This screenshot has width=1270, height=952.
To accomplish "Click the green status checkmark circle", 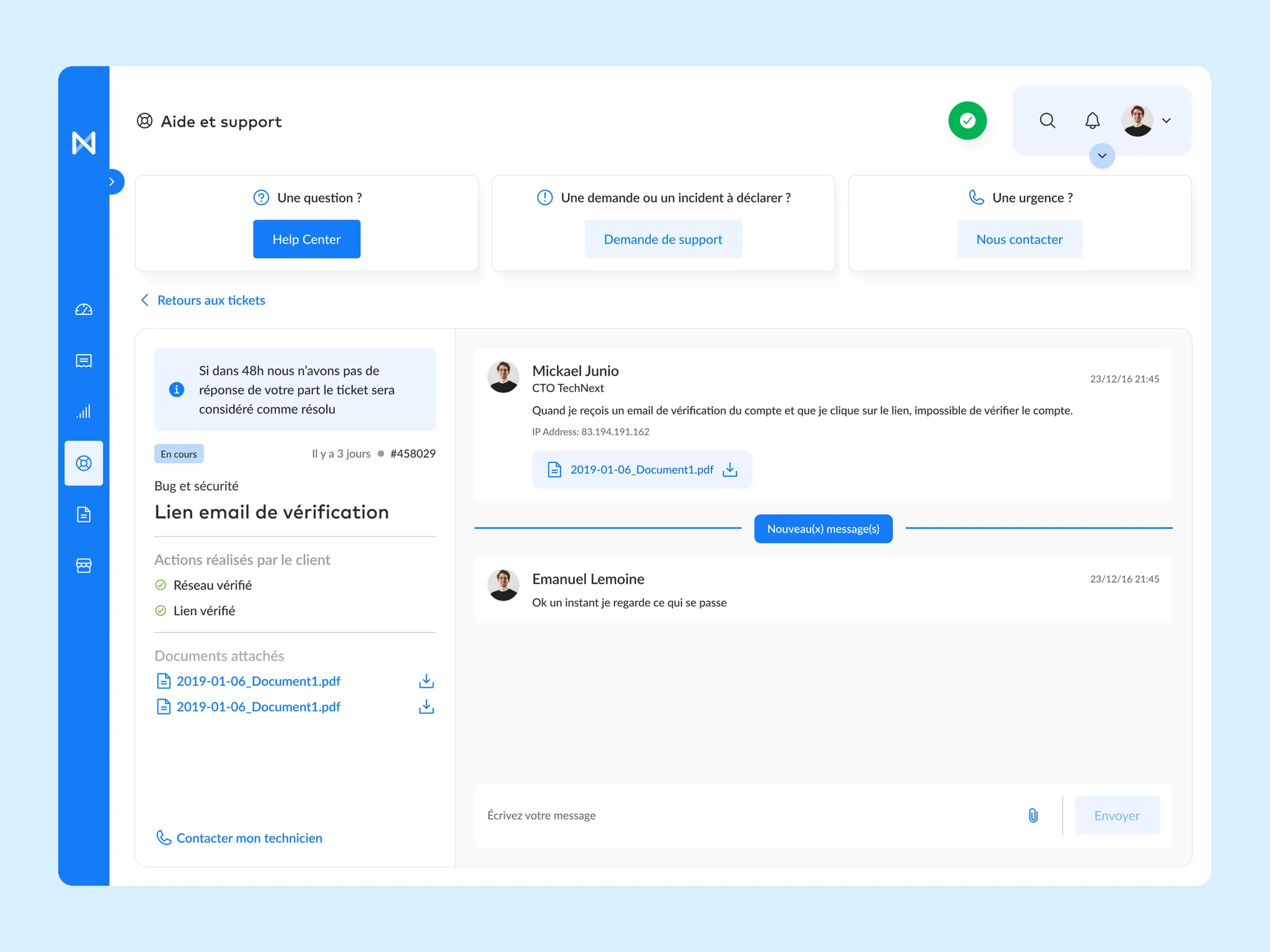I will [x=967, y=120].
